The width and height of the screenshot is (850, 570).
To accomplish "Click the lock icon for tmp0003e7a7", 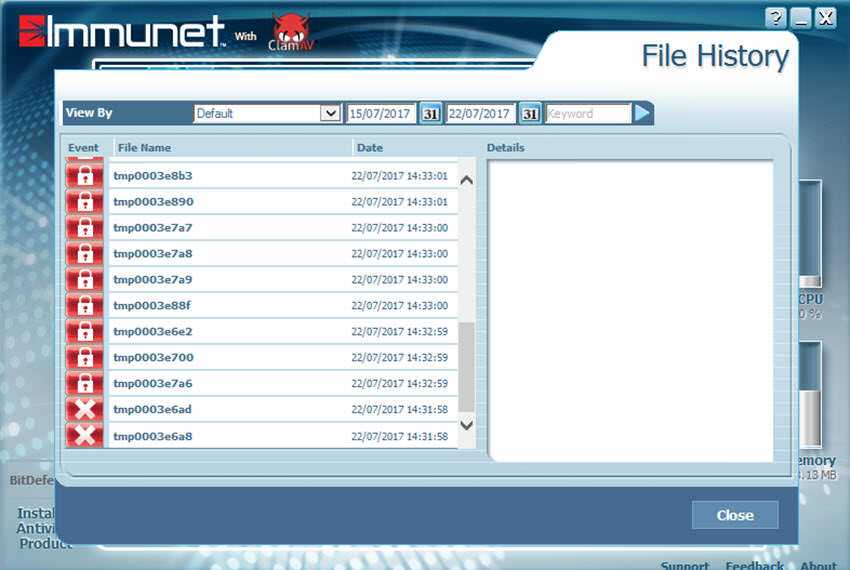I will (x=85, y=228).
